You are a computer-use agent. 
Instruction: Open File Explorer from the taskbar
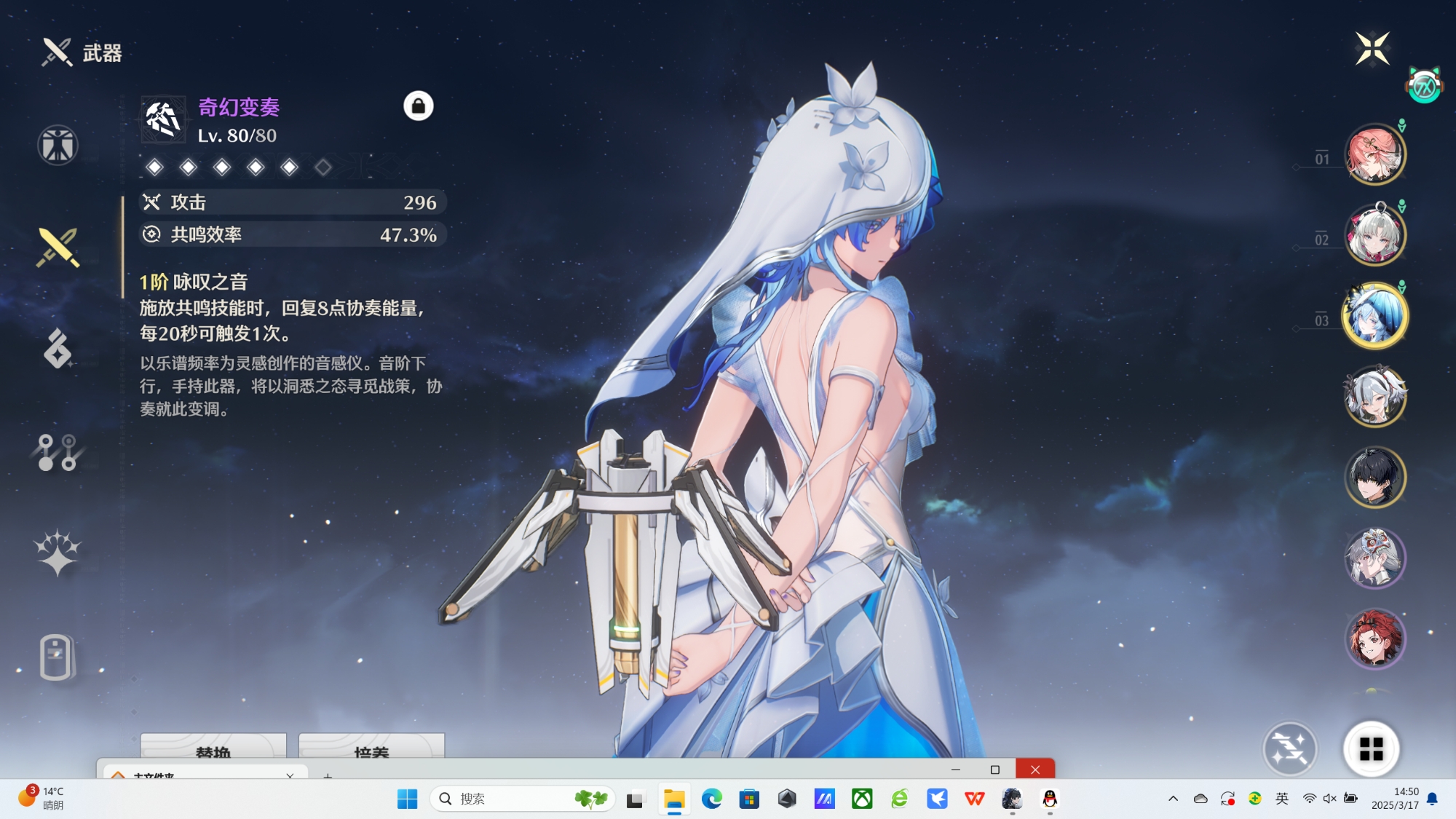[674, 799]
